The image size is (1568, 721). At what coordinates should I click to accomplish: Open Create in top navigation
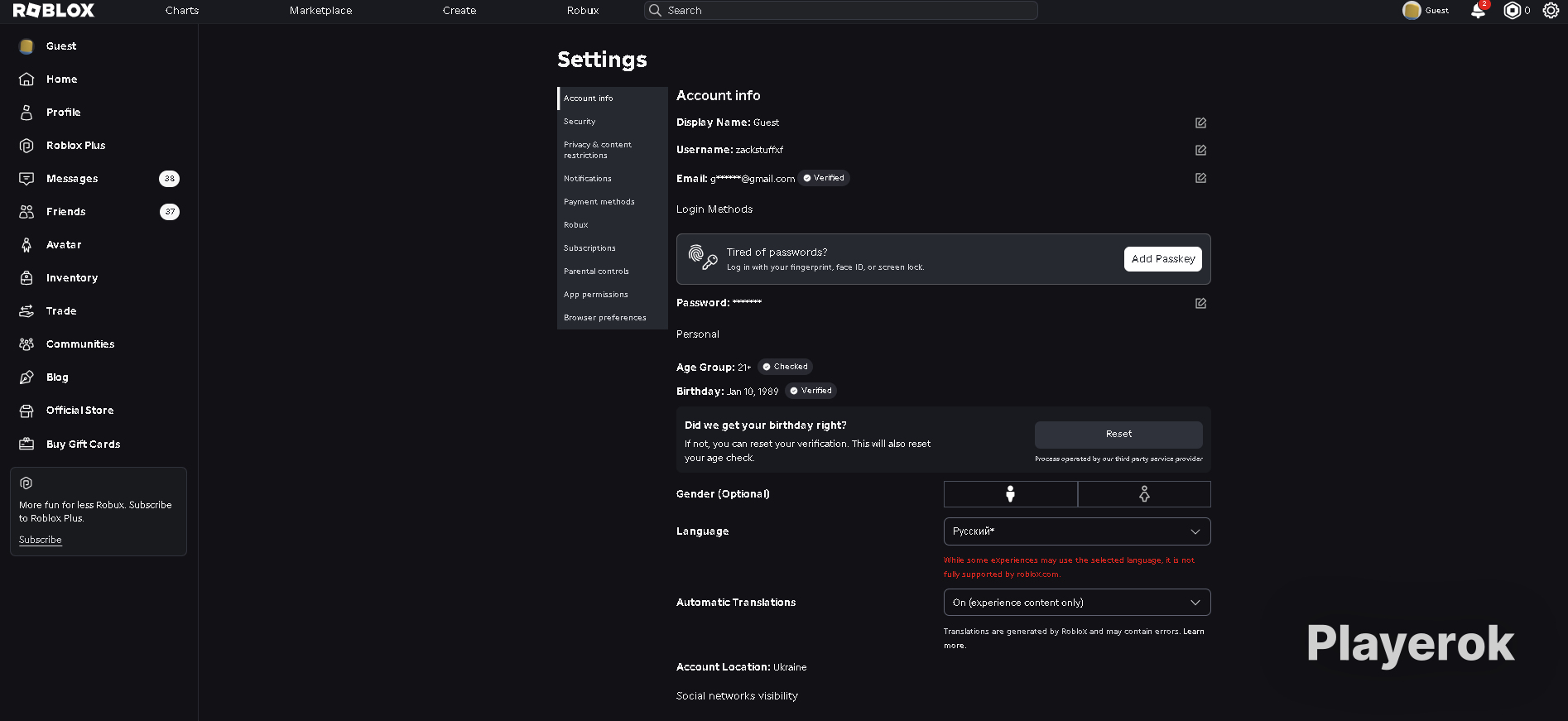coord(459,11)
